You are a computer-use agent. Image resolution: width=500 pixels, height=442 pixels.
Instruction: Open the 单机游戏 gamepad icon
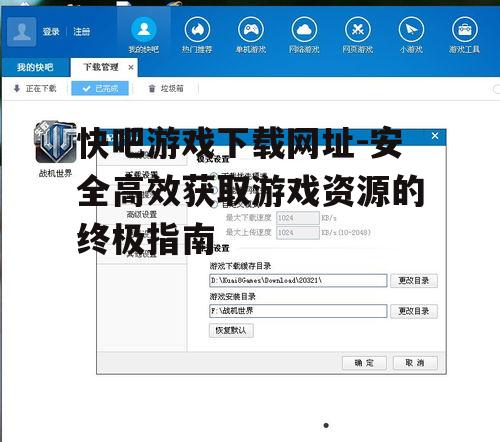point(251,30)
